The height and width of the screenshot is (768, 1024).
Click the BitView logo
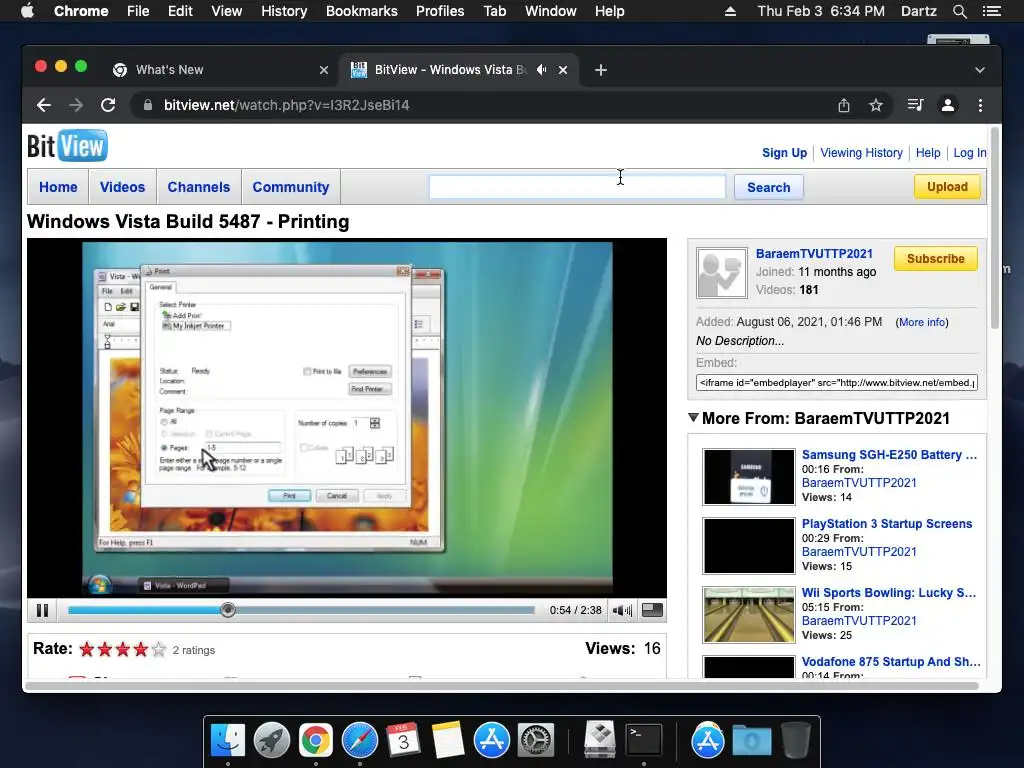pyautogui.click(x=67, y=146)
